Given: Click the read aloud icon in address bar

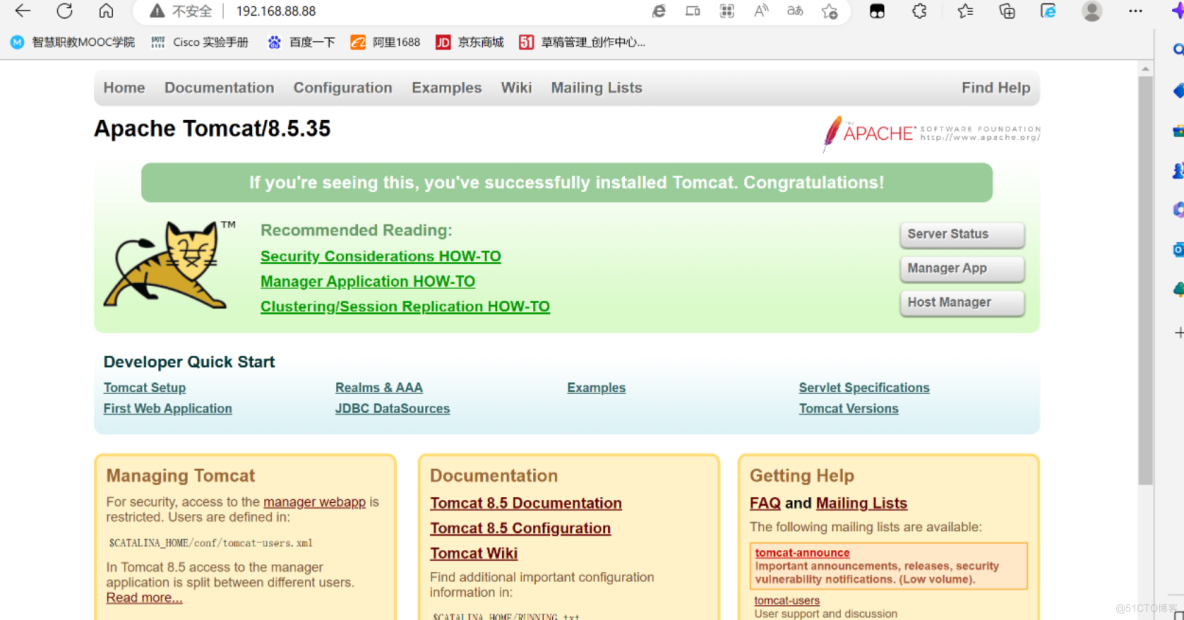Looking at the screenshot, I should click(x=760, y=11).
